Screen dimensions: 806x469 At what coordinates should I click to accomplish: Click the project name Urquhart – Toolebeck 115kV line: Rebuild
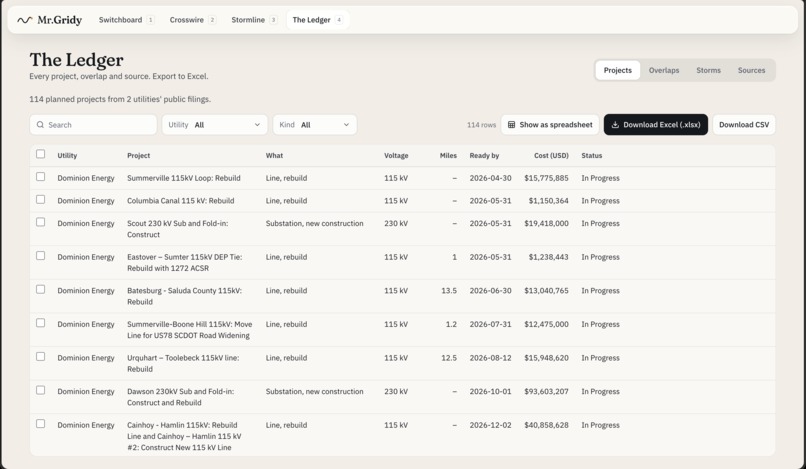click(x=183, y=364)
